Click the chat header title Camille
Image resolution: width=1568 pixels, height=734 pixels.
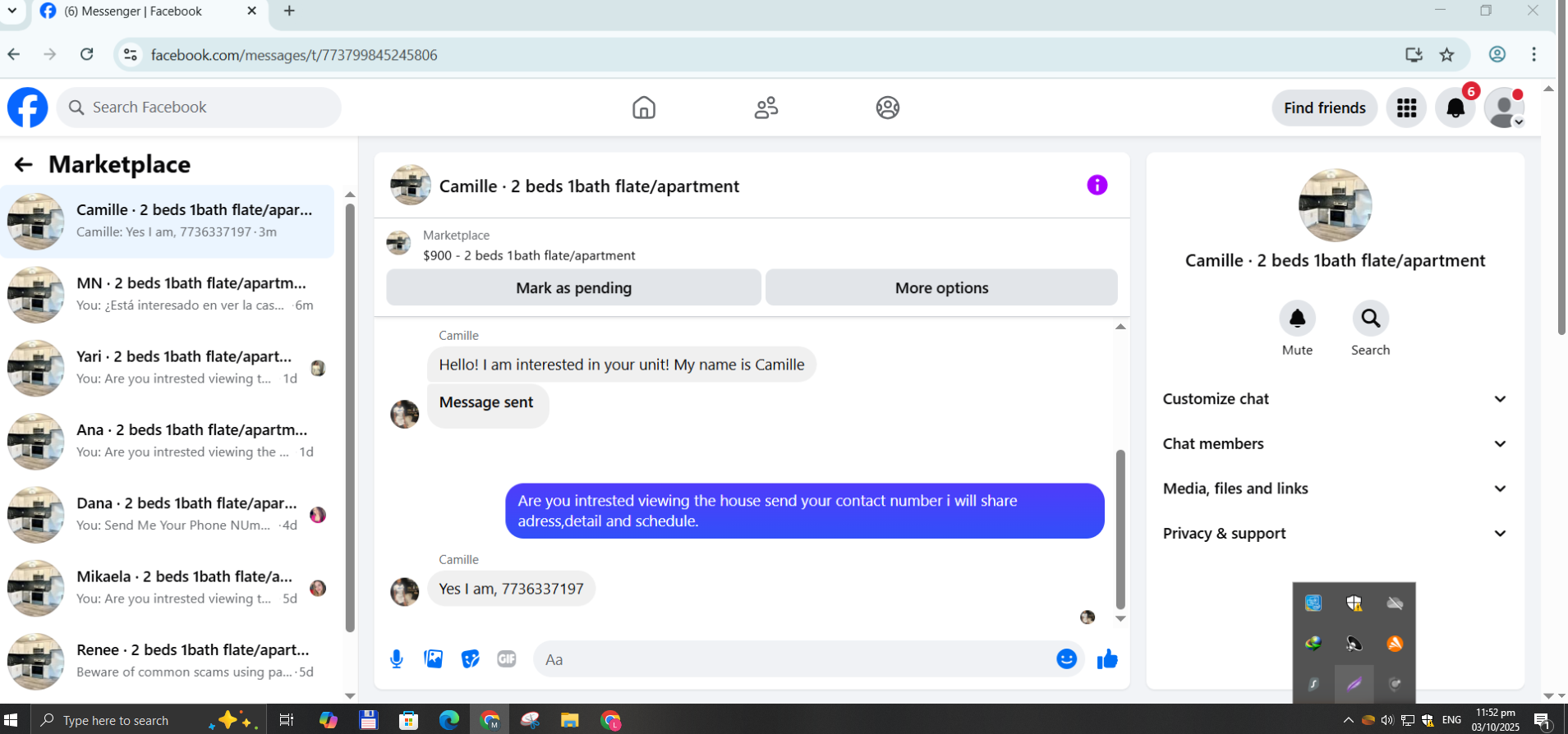(589, 186)
